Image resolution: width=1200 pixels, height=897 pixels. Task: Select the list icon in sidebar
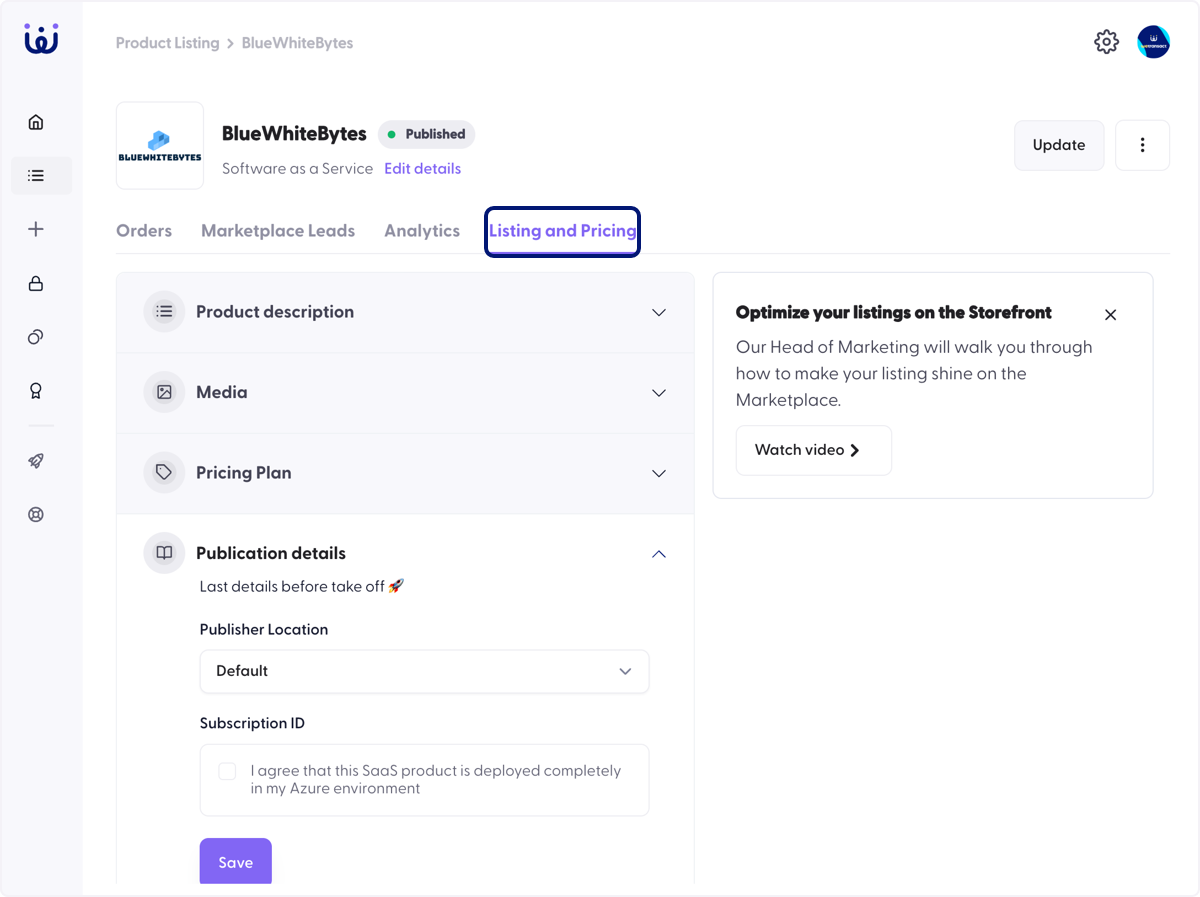(36, 176)
